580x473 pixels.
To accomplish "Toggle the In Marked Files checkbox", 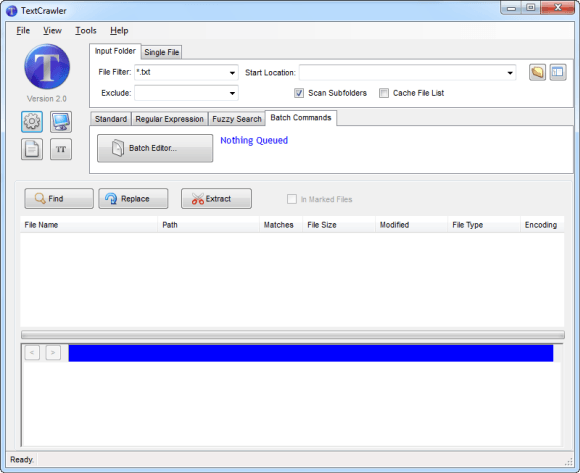I will (292, 199).
